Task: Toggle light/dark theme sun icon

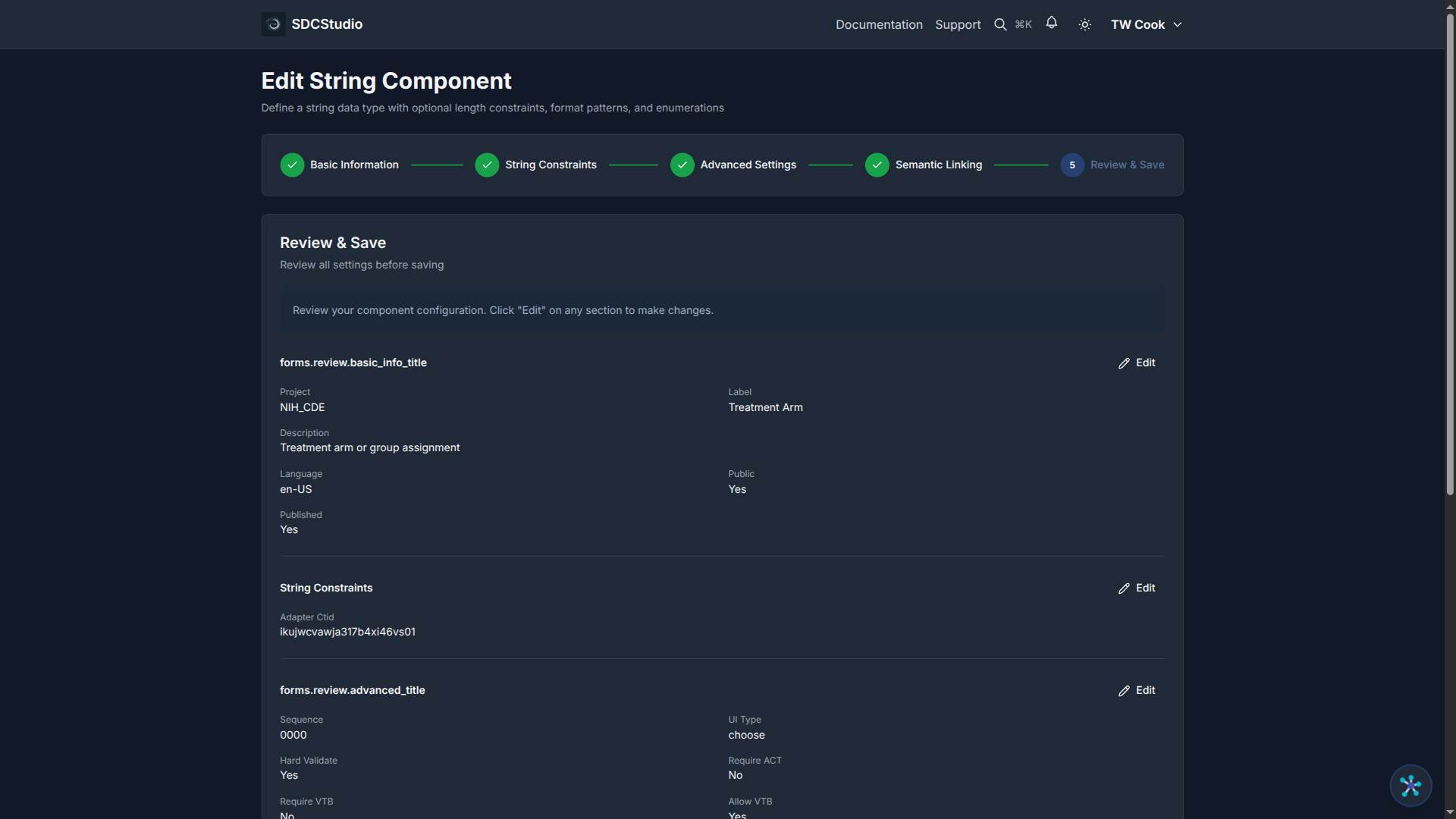Action: 1084,24
